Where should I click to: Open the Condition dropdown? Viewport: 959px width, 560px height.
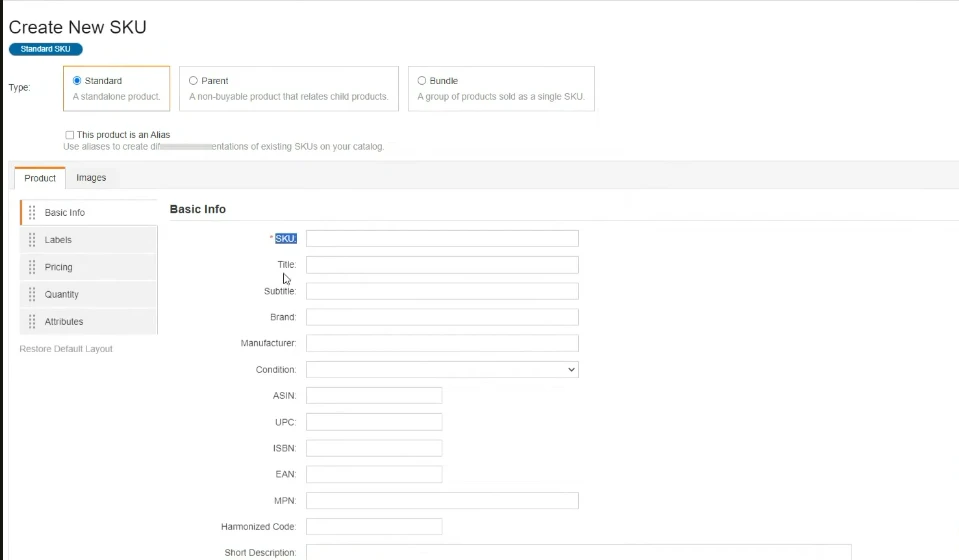click(x=442, y=370)
